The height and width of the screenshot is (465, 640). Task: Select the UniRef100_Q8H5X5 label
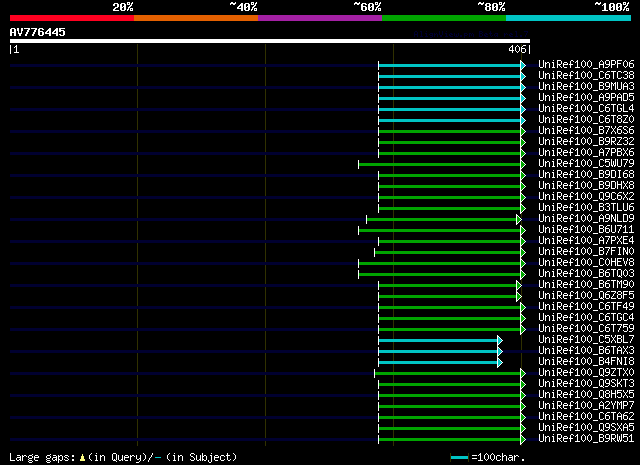[x=586, y=395]
